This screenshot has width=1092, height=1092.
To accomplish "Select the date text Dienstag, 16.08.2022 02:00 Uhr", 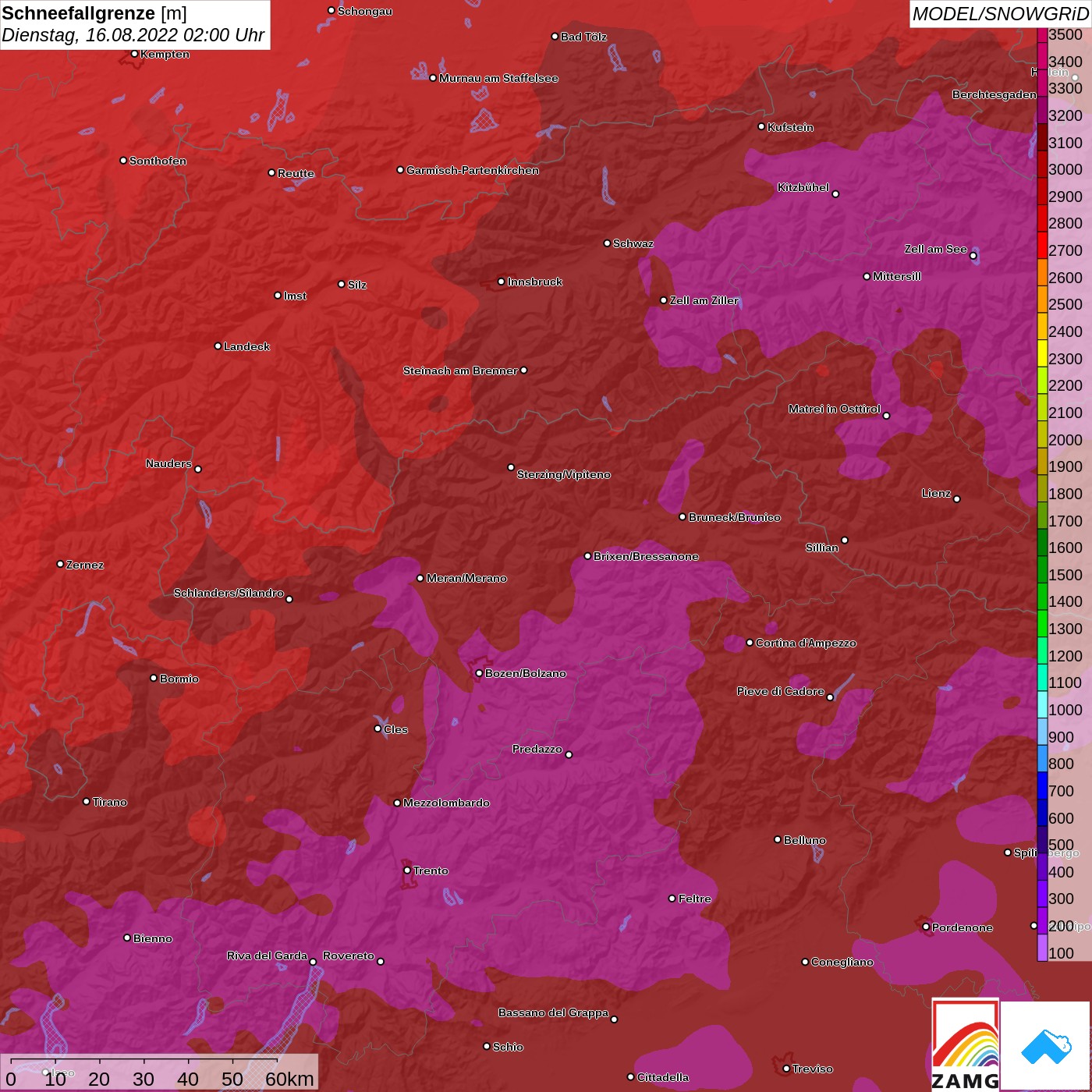I will 133,35.
